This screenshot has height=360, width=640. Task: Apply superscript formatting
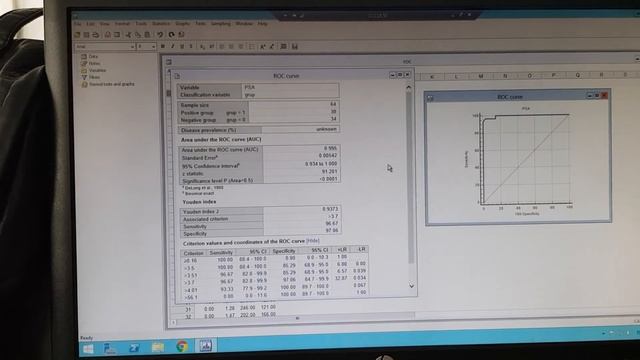[x=211, y=47]
